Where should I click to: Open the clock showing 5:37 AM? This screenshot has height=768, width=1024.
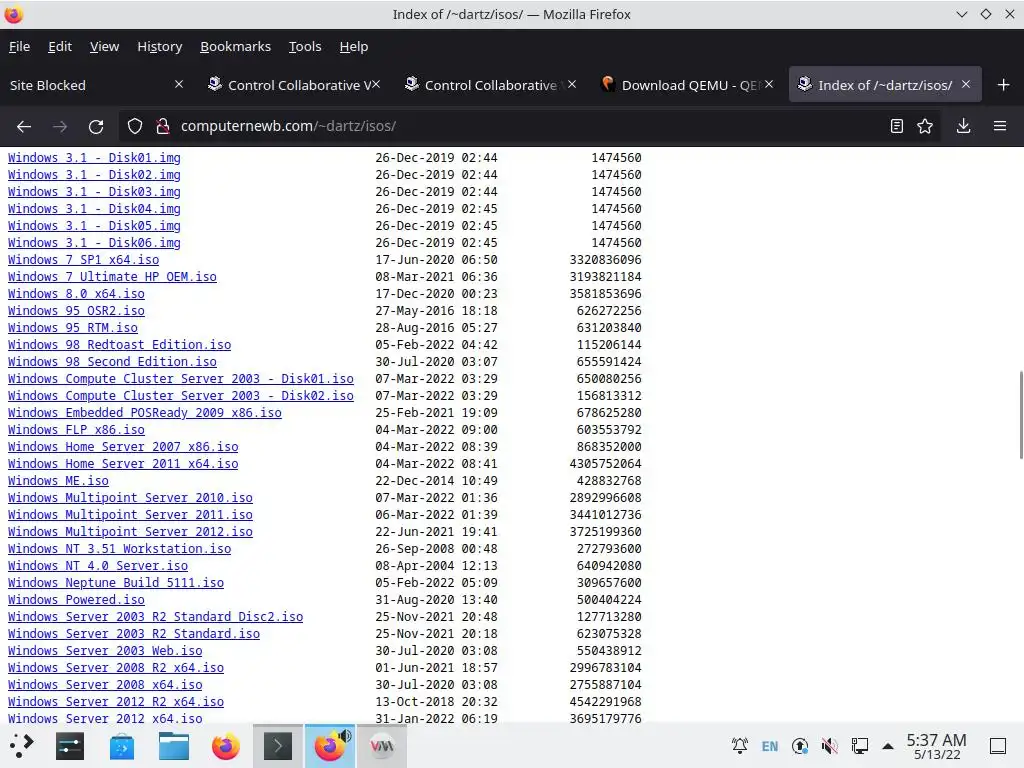936,746
